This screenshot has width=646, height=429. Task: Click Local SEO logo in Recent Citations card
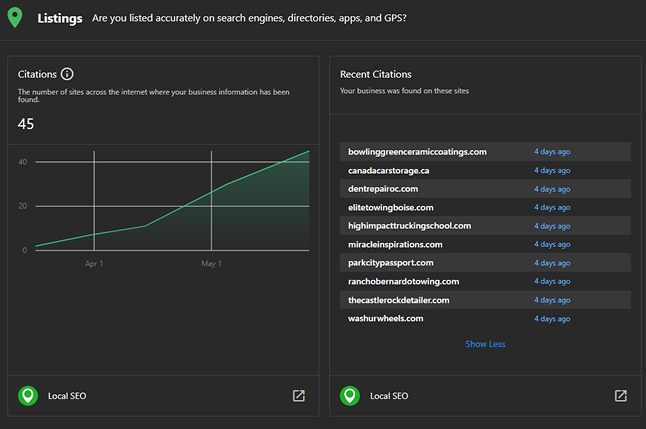350,396
